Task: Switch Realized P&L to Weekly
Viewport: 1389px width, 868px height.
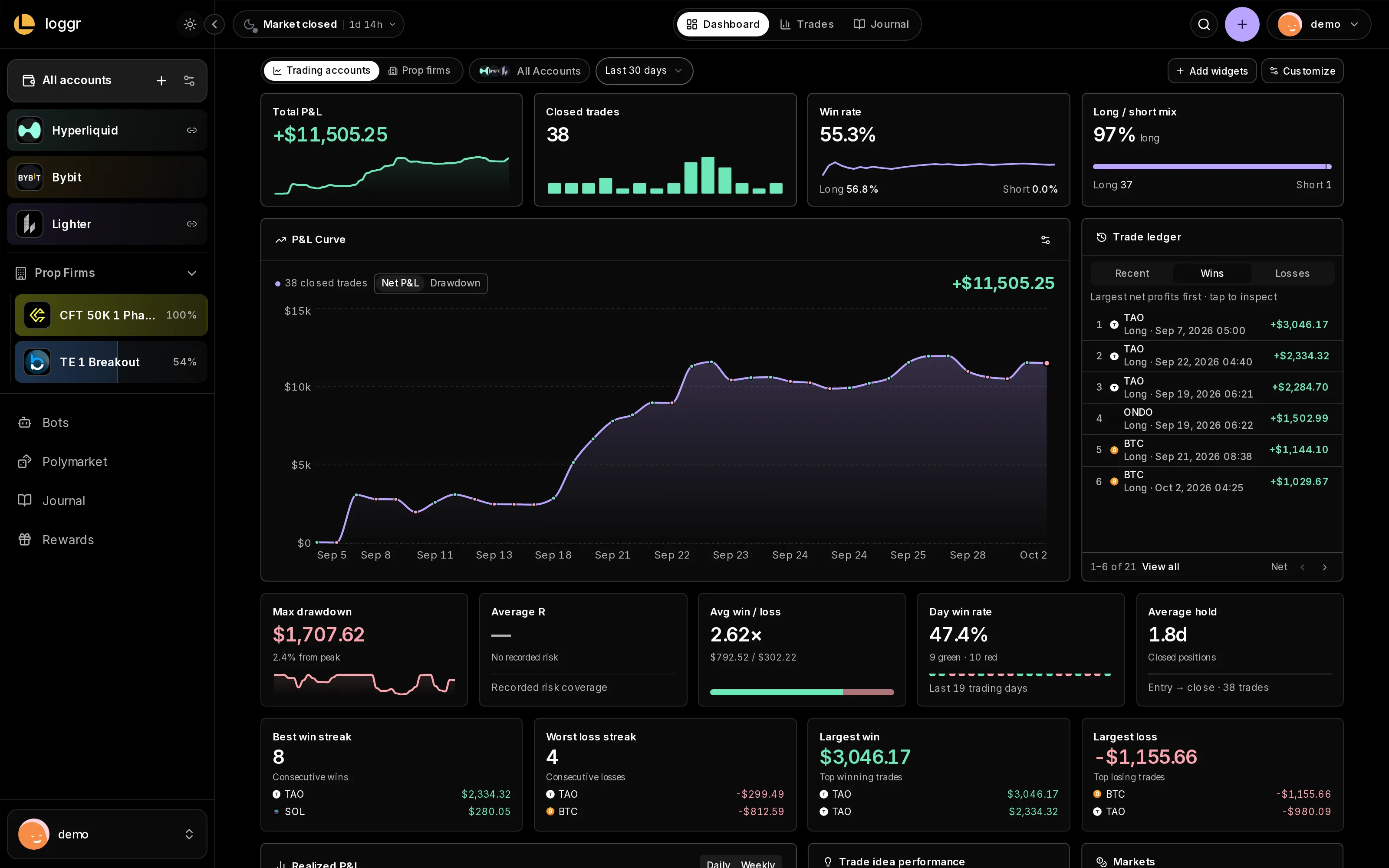Action: [x=757, y=864]
